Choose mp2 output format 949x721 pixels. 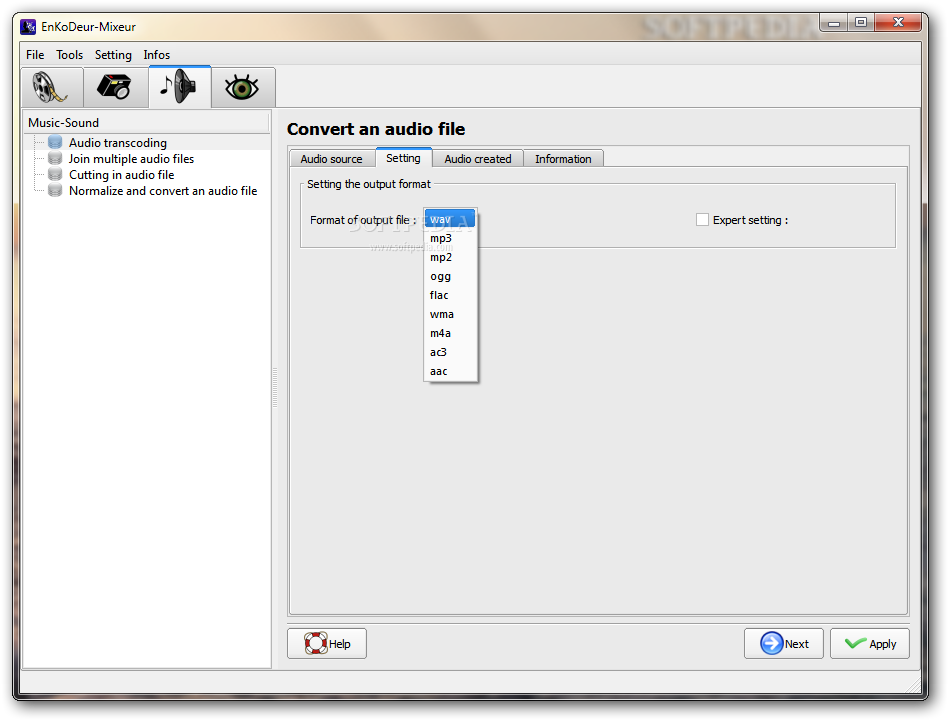(x=450, y=257)
